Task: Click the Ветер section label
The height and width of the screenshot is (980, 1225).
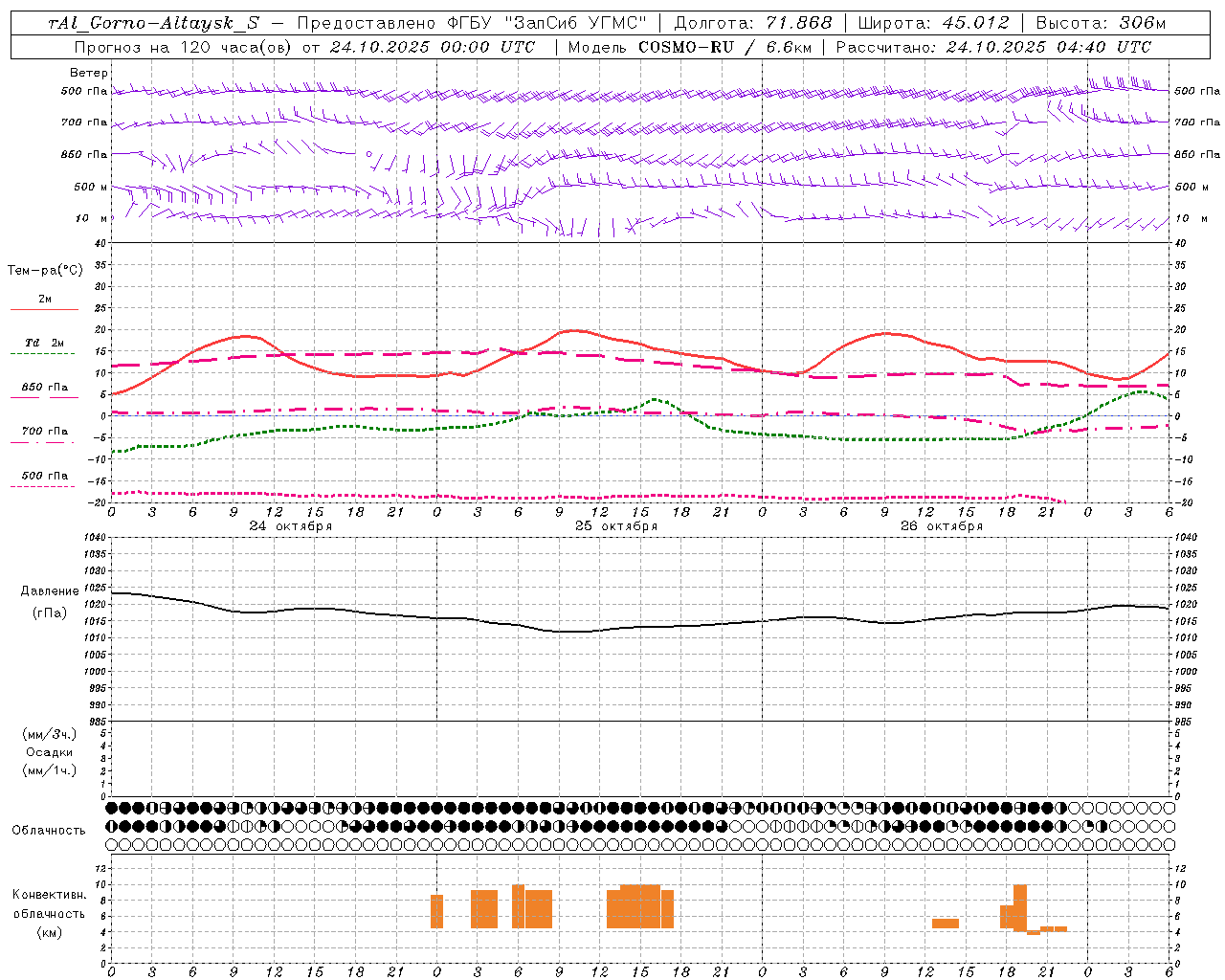Action: [89, 73]
